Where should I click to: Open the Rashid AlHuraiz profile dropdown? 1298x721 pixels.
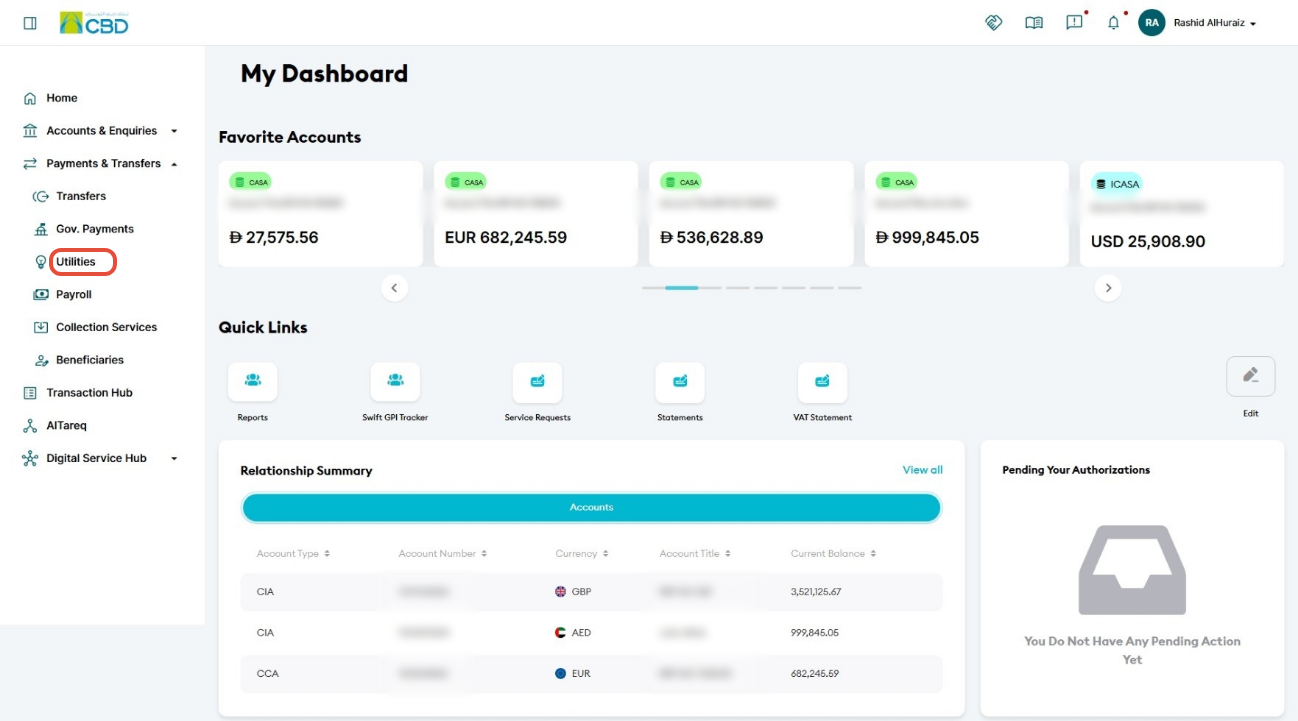(1198, 23)
